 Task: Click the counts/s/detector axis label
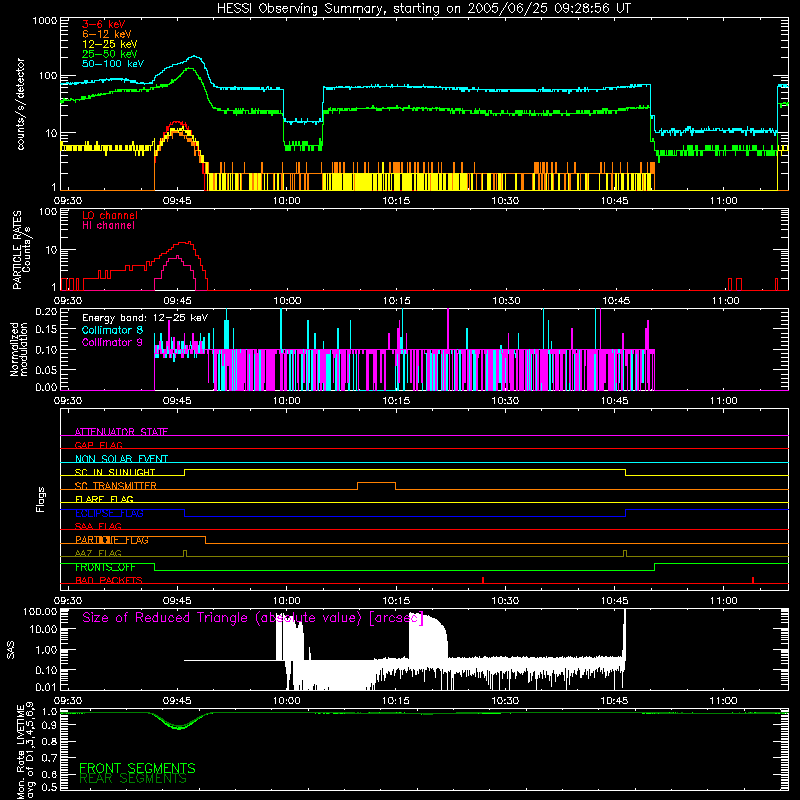20,104
